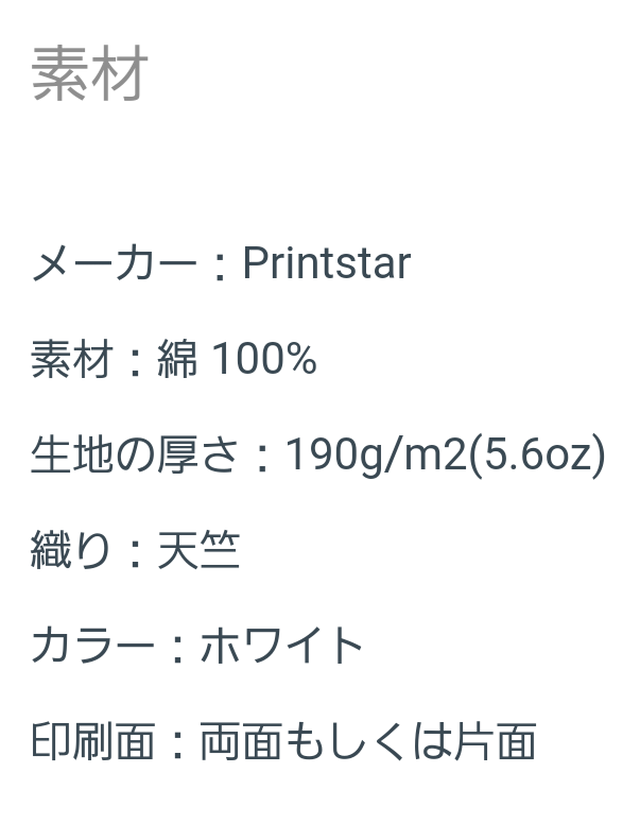Select the Printstar maker name
This screenshot has height=824, width=640.
pyautogui.click(x=326, y=263)
